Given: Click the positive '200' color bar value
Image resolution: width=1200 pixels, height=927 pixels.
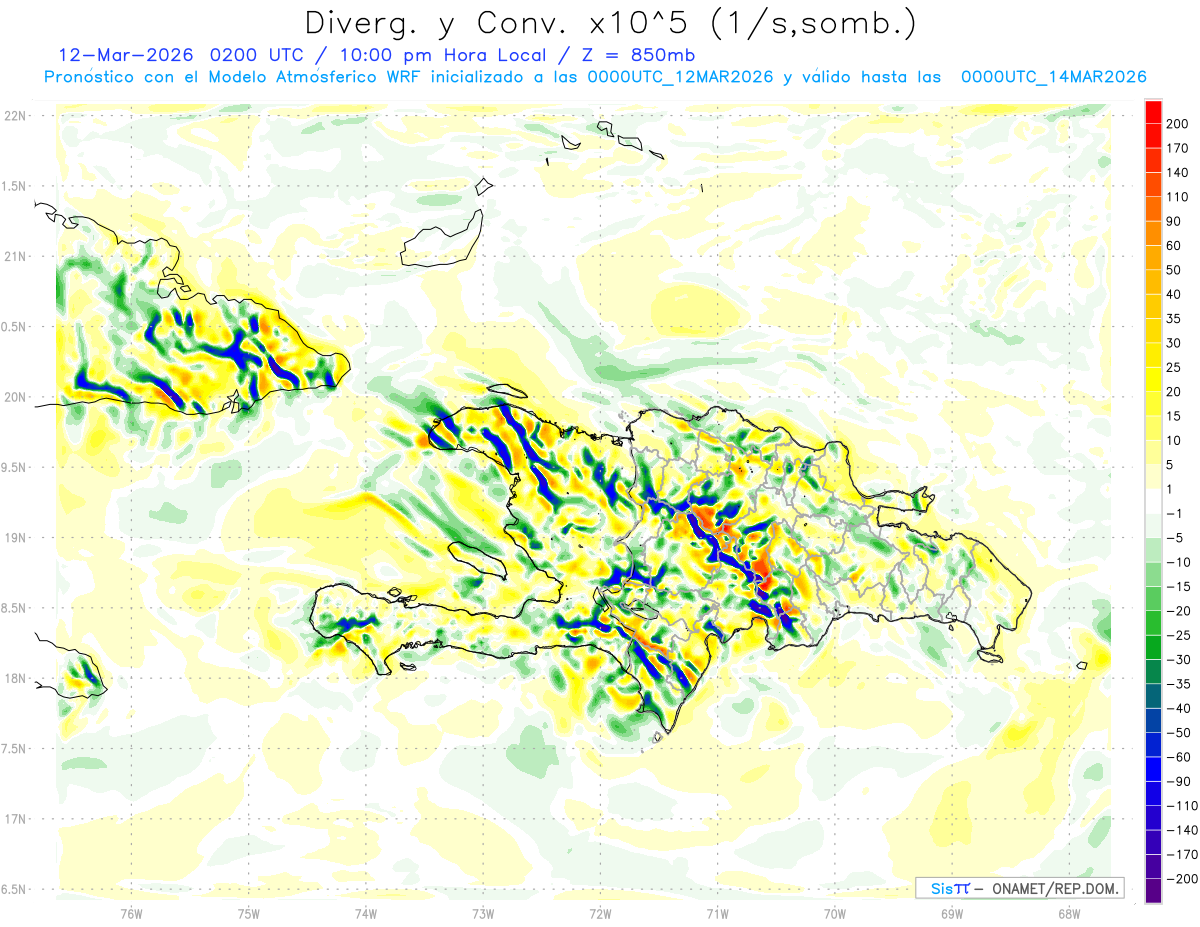Looking at the screenshot, I should tap(1178, 123).
